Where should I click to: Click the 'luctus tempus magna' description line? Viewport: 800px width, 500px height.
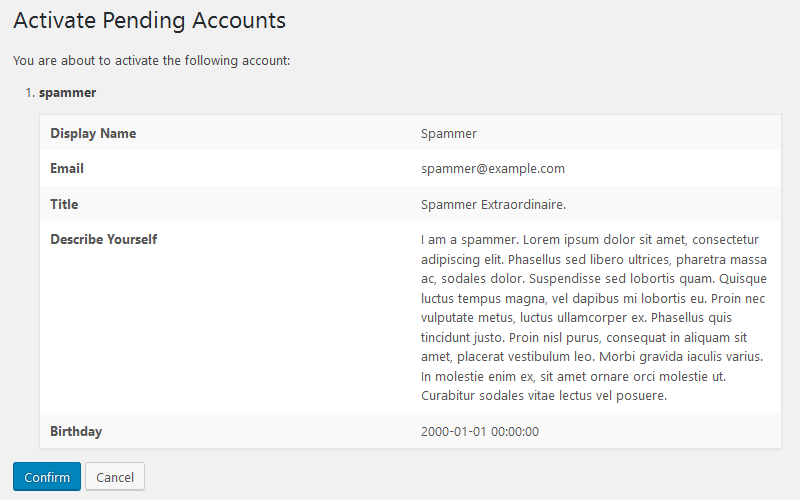[593, 298]
